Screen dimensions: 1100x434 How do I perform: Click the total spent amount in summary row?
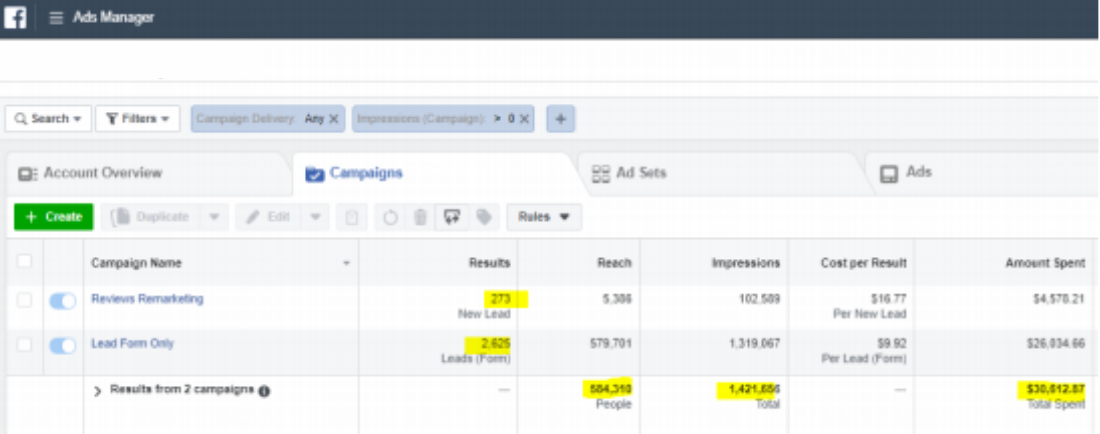(x=1054, y=388)
